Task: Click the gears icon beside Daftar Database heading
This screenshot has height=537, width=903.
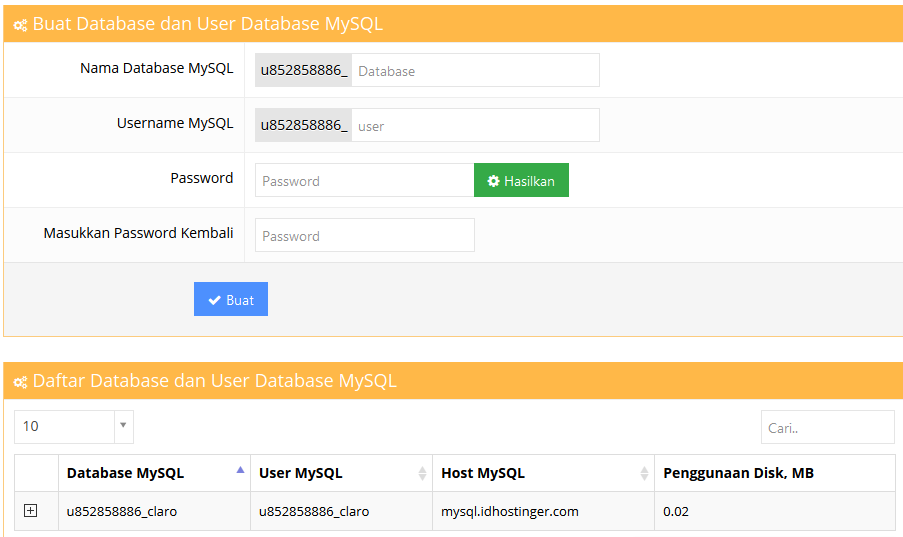Action: point(20,382)
